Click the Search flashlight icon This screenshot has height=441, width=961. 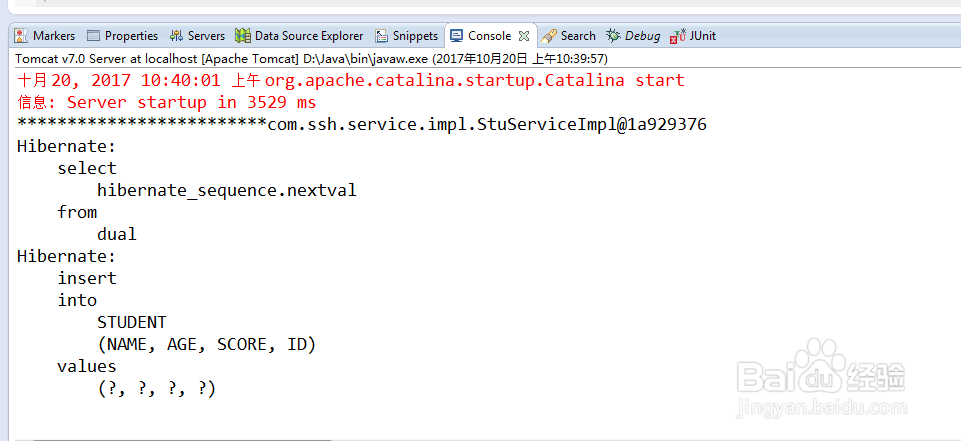(x=549, y=36)
